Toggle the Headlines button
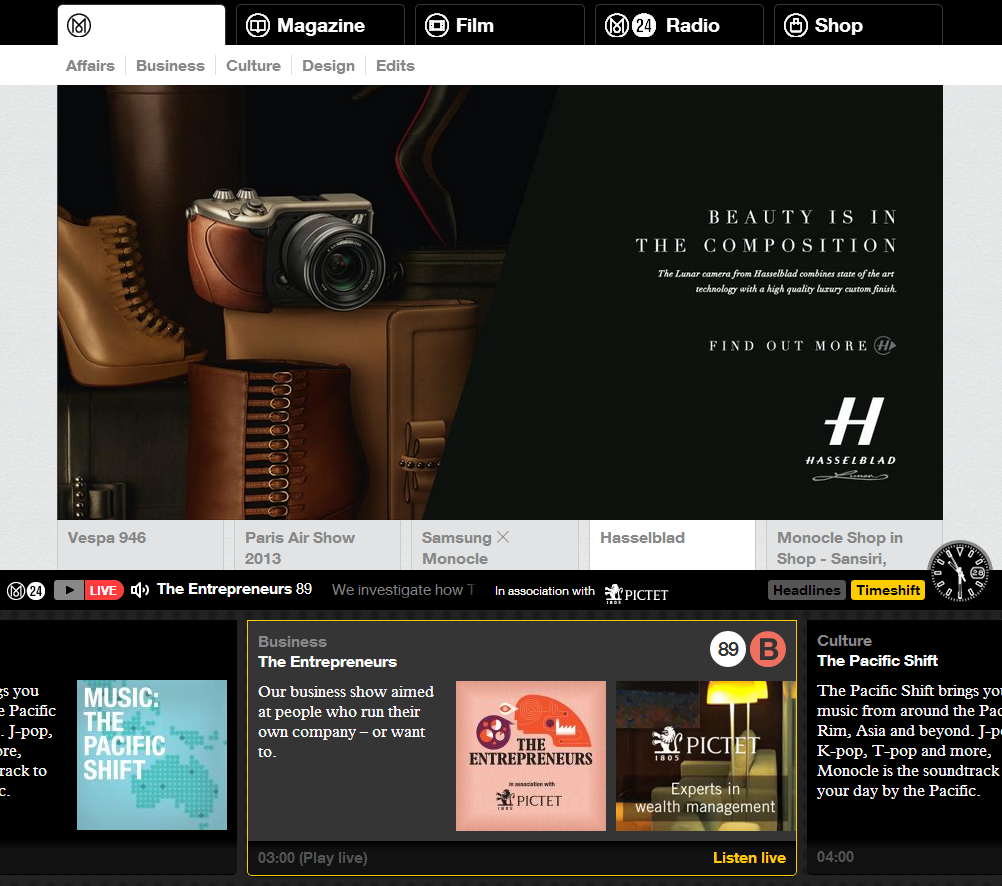The width and height of the screenshot is (1002, 886). point(806,590)
